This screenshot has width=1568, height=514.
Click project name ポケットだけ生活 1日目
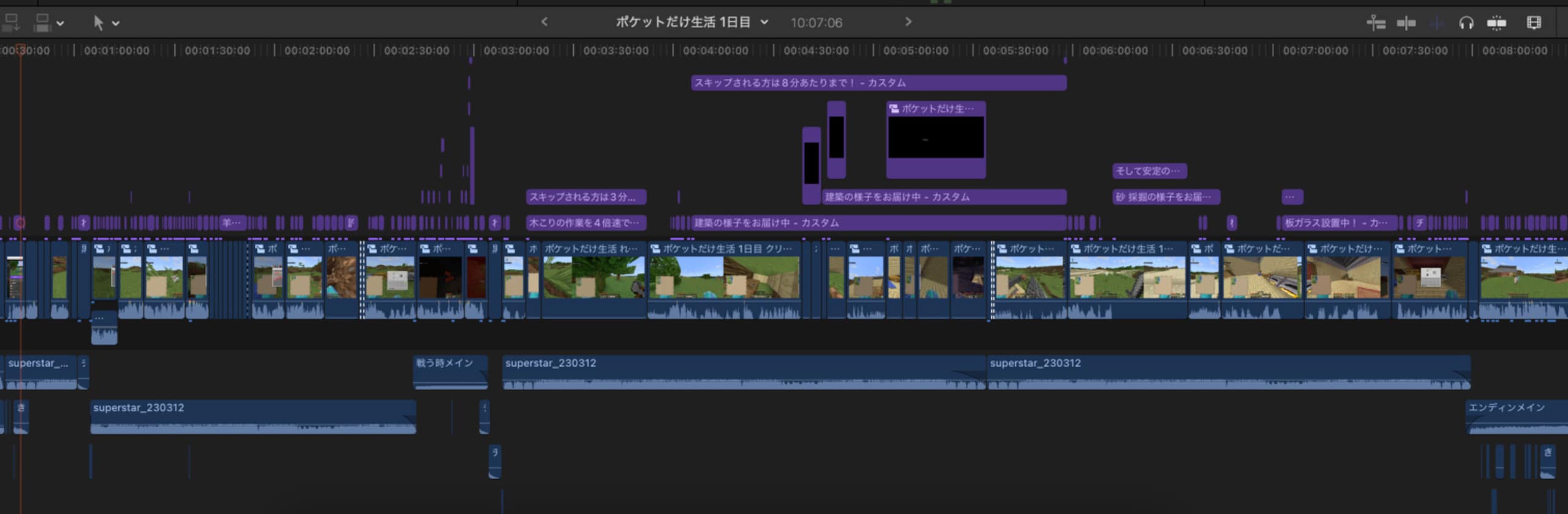[x=683, y=22]
